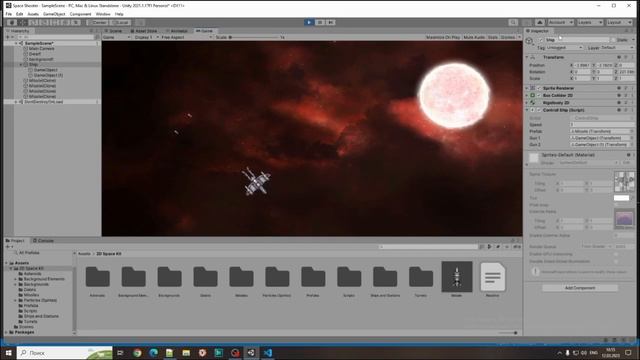Start the game with the Play button
The width and height of the screenshot is (640, 360).
(309, 22)
